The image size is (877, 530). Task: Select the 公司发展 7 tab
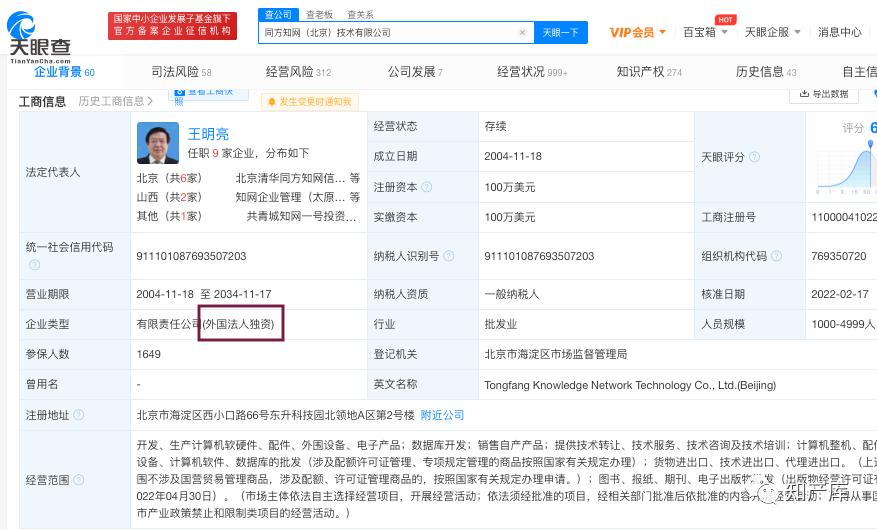click(415, 72)
